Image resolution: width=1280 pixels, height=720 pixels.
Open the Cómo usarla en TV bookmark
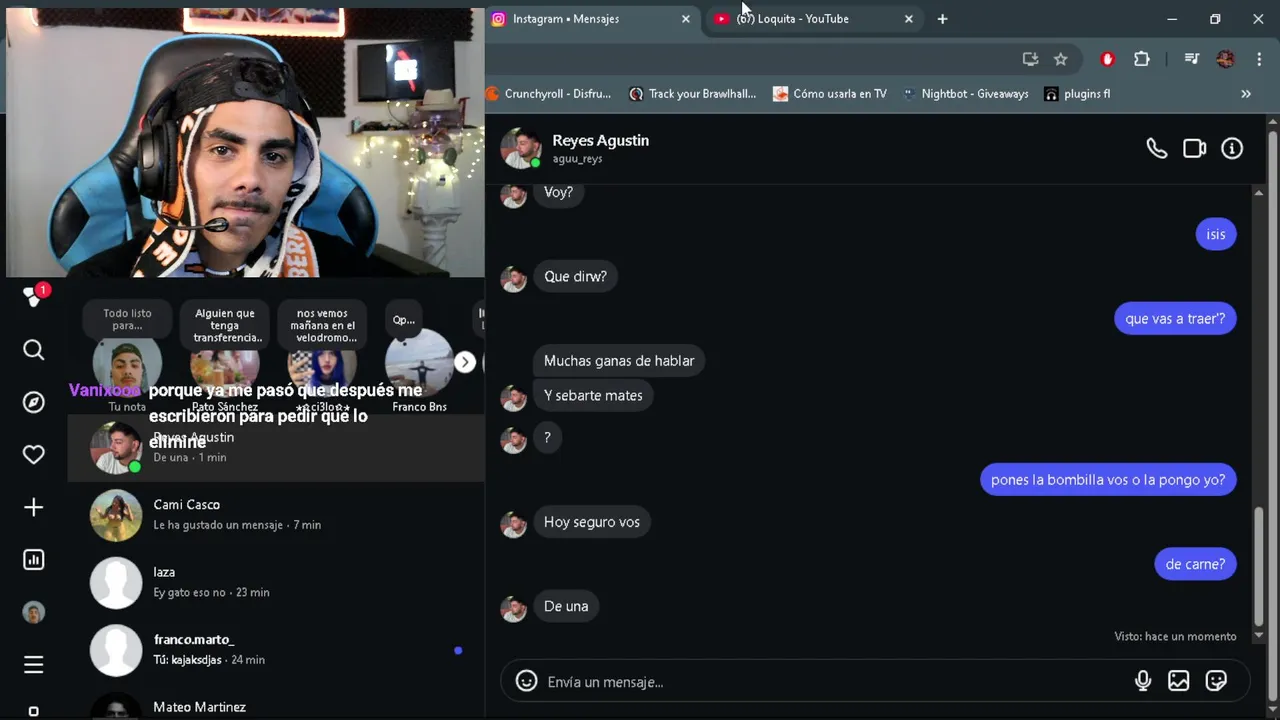pos(829,94)
